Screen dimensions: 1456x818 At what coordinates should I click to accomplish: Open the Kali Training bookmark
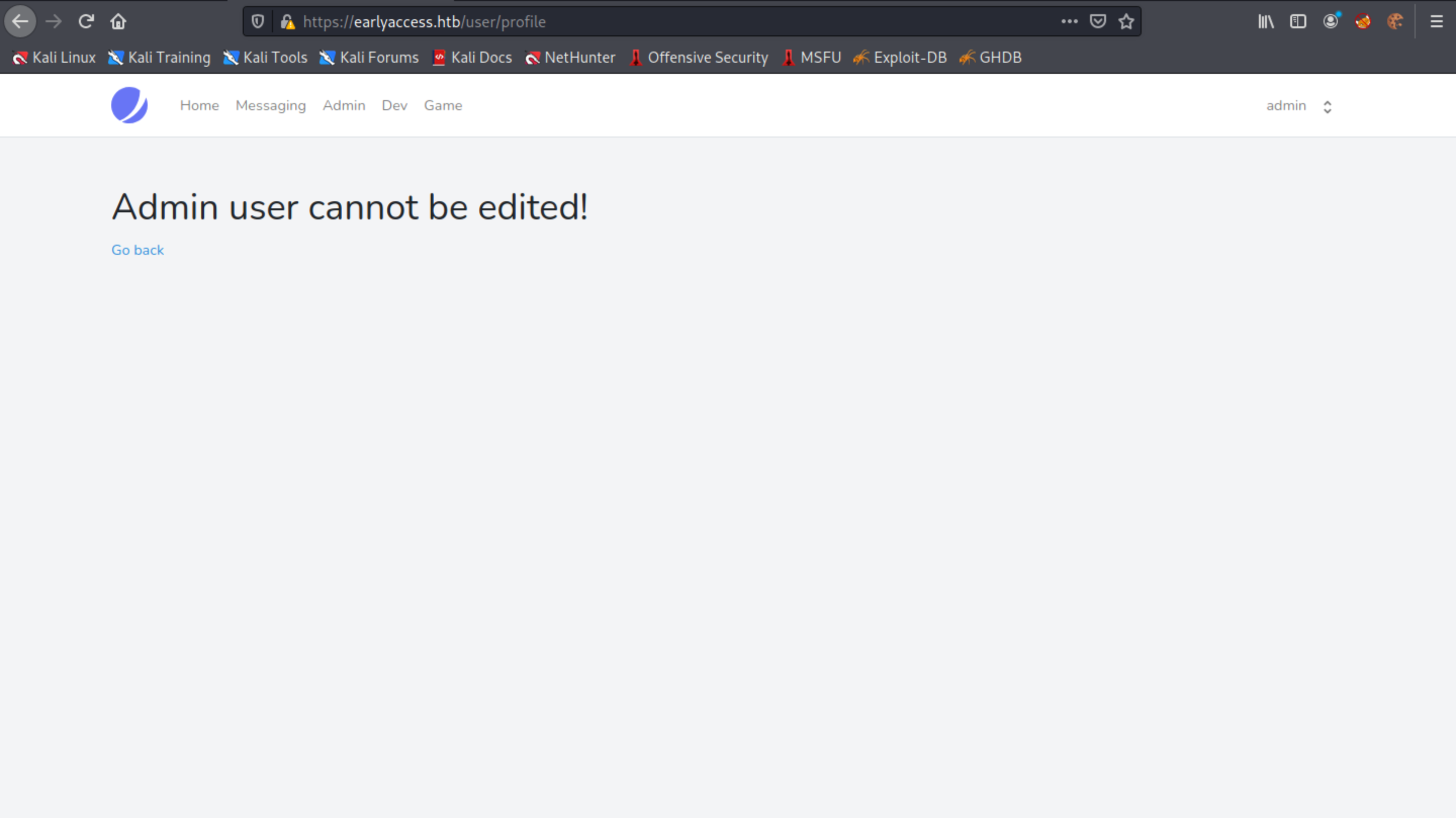point(159,58)
